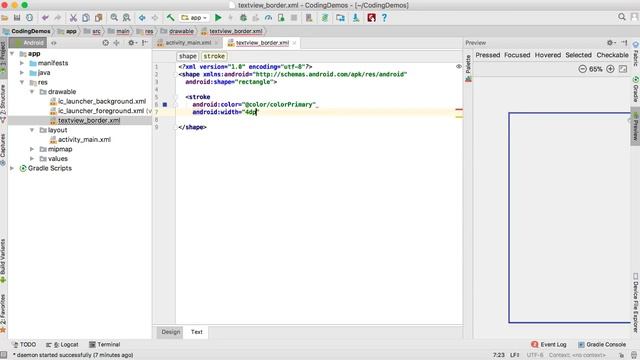640x360 pixels.
Task: Open the Android project view dropdown
Action: point(28,42)
